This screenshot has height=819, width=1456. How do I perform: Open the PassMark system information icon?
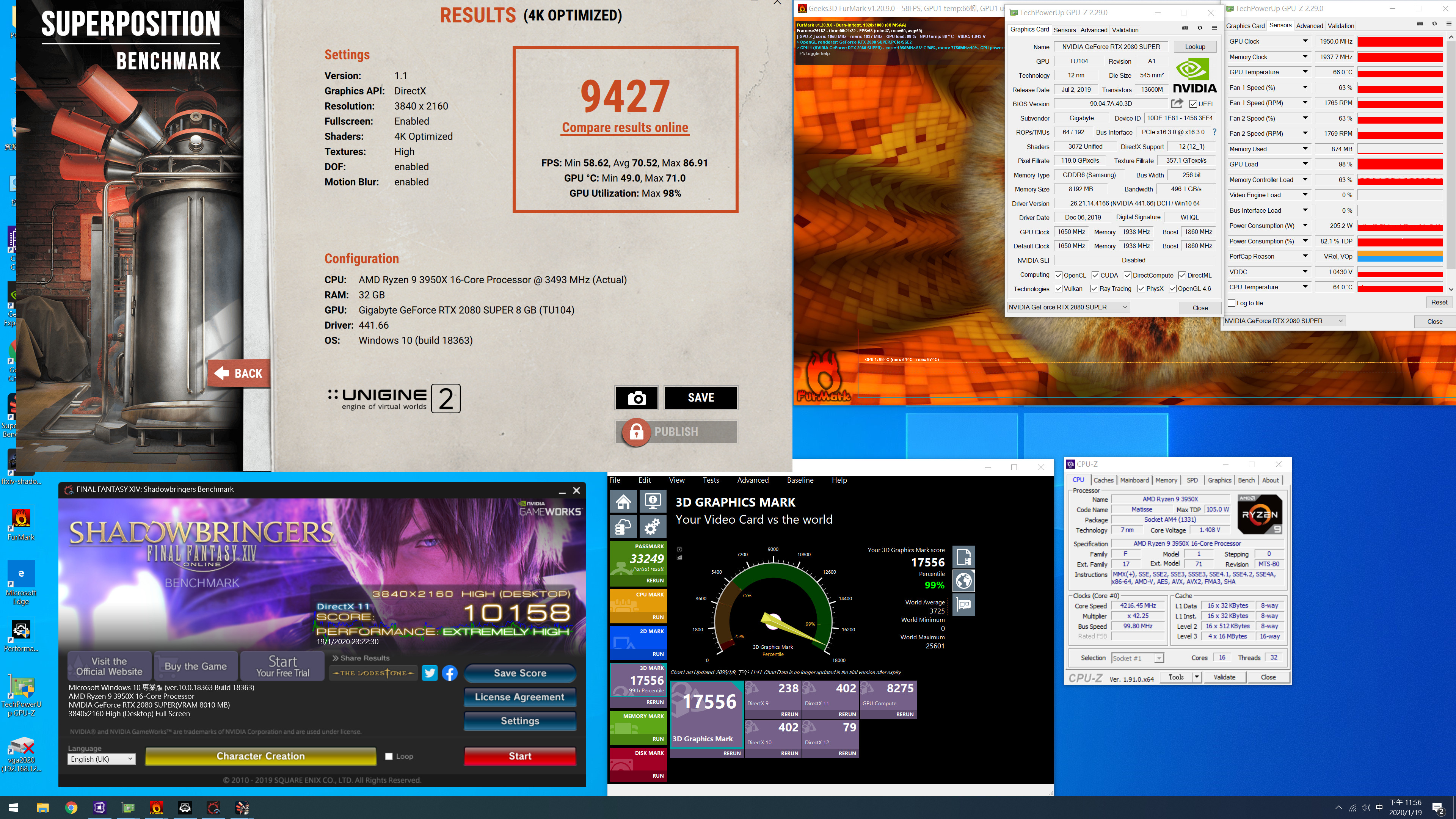coord(652,501)
